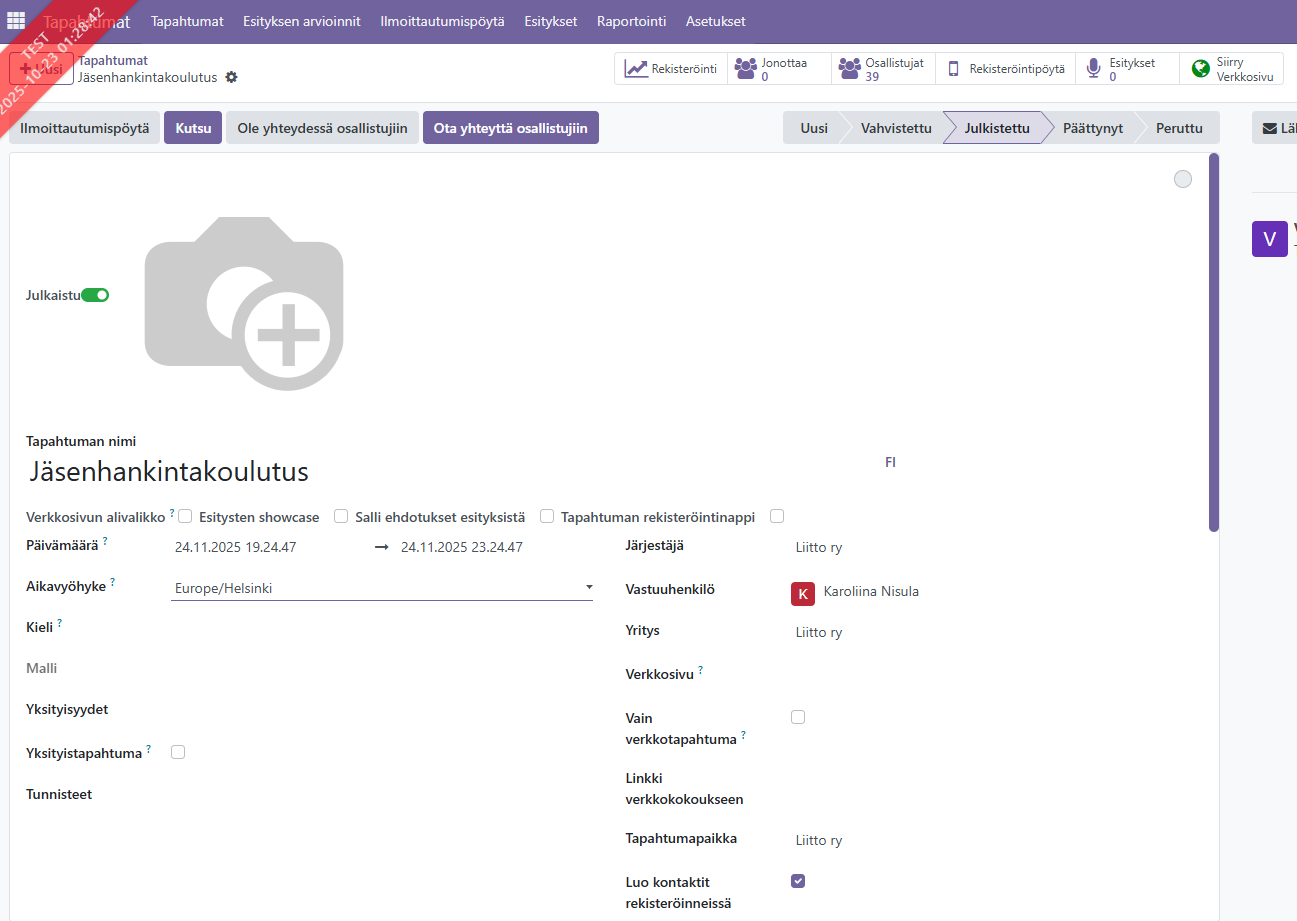Open the Raportointi menu

coord(631,21)
